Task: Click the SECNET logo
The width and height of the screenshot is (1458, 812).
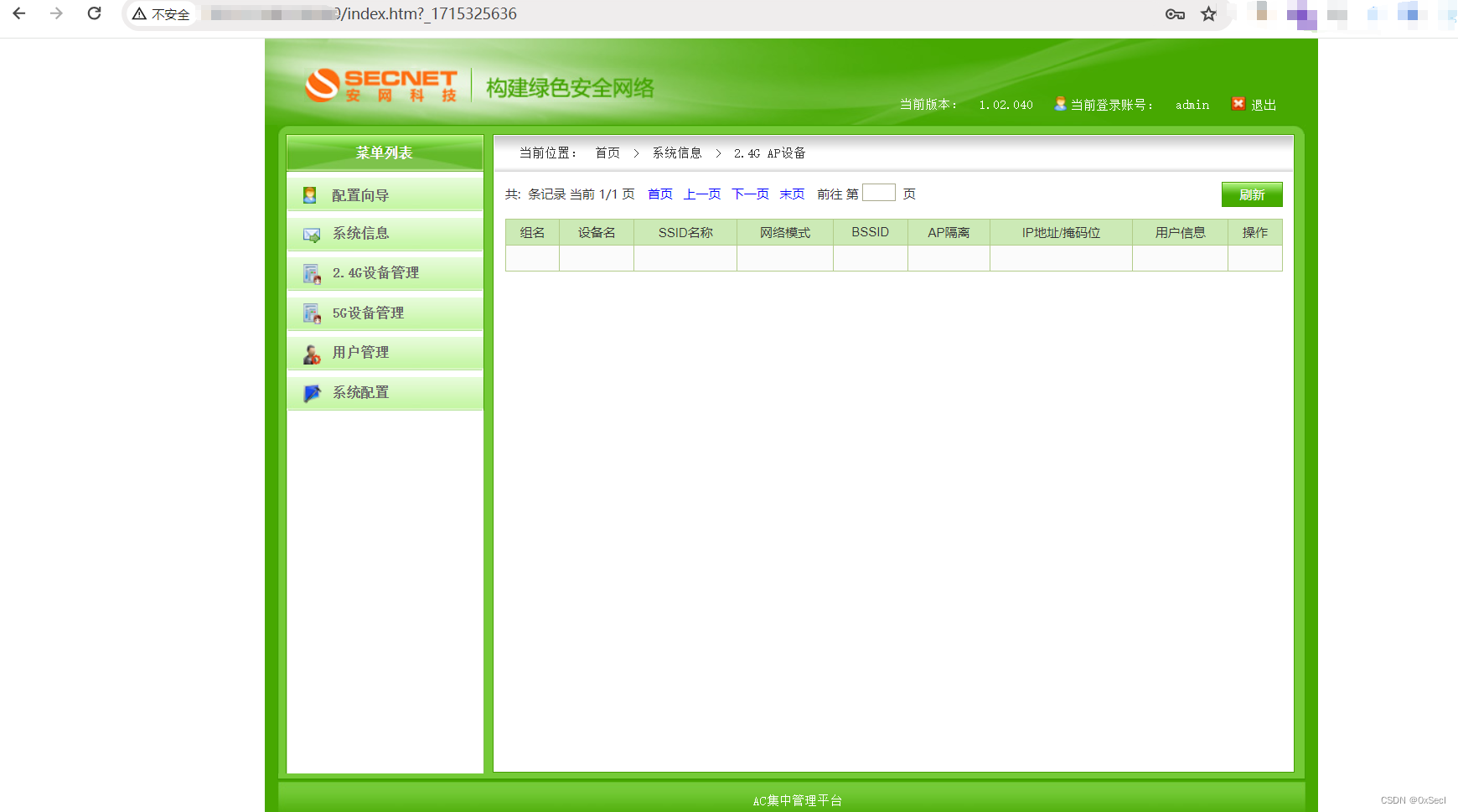Action: point(381,85)
